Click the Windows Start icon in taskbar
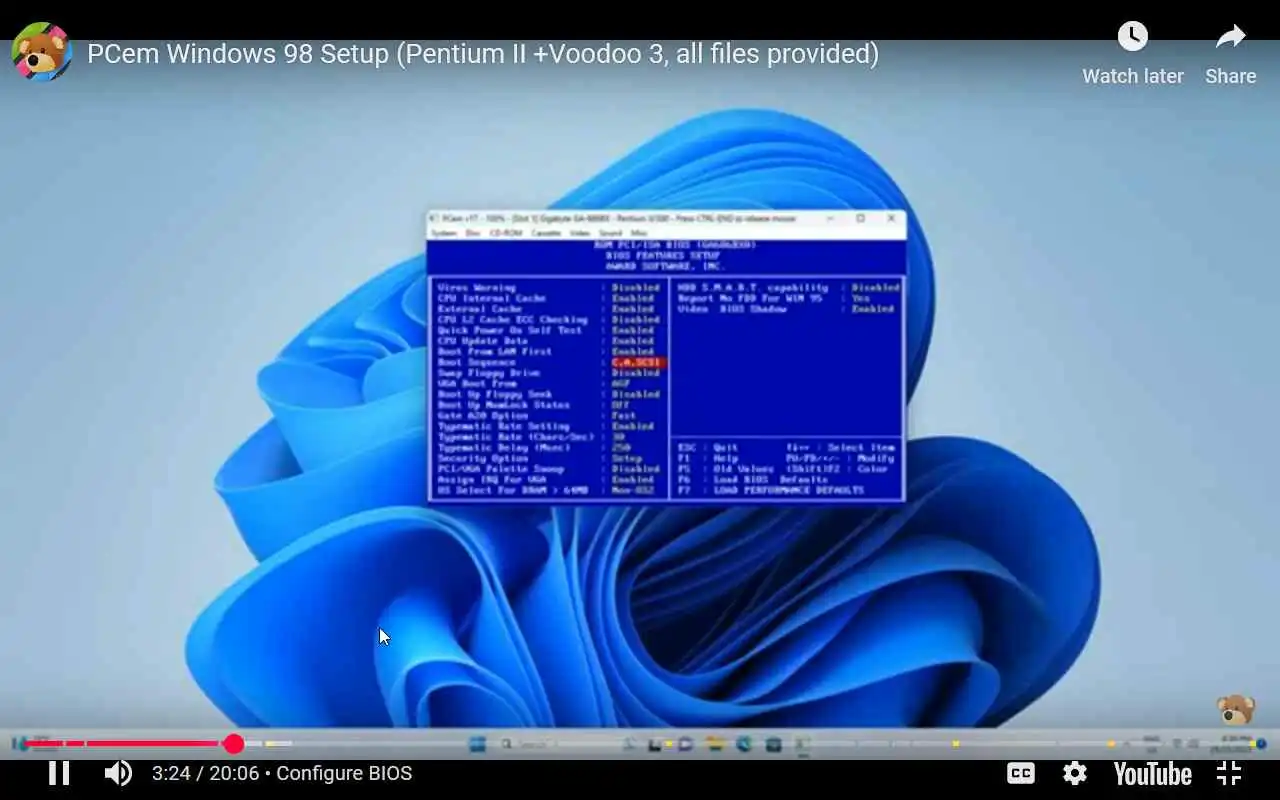Screen dimensions: 1280x800 coord(477,744)
